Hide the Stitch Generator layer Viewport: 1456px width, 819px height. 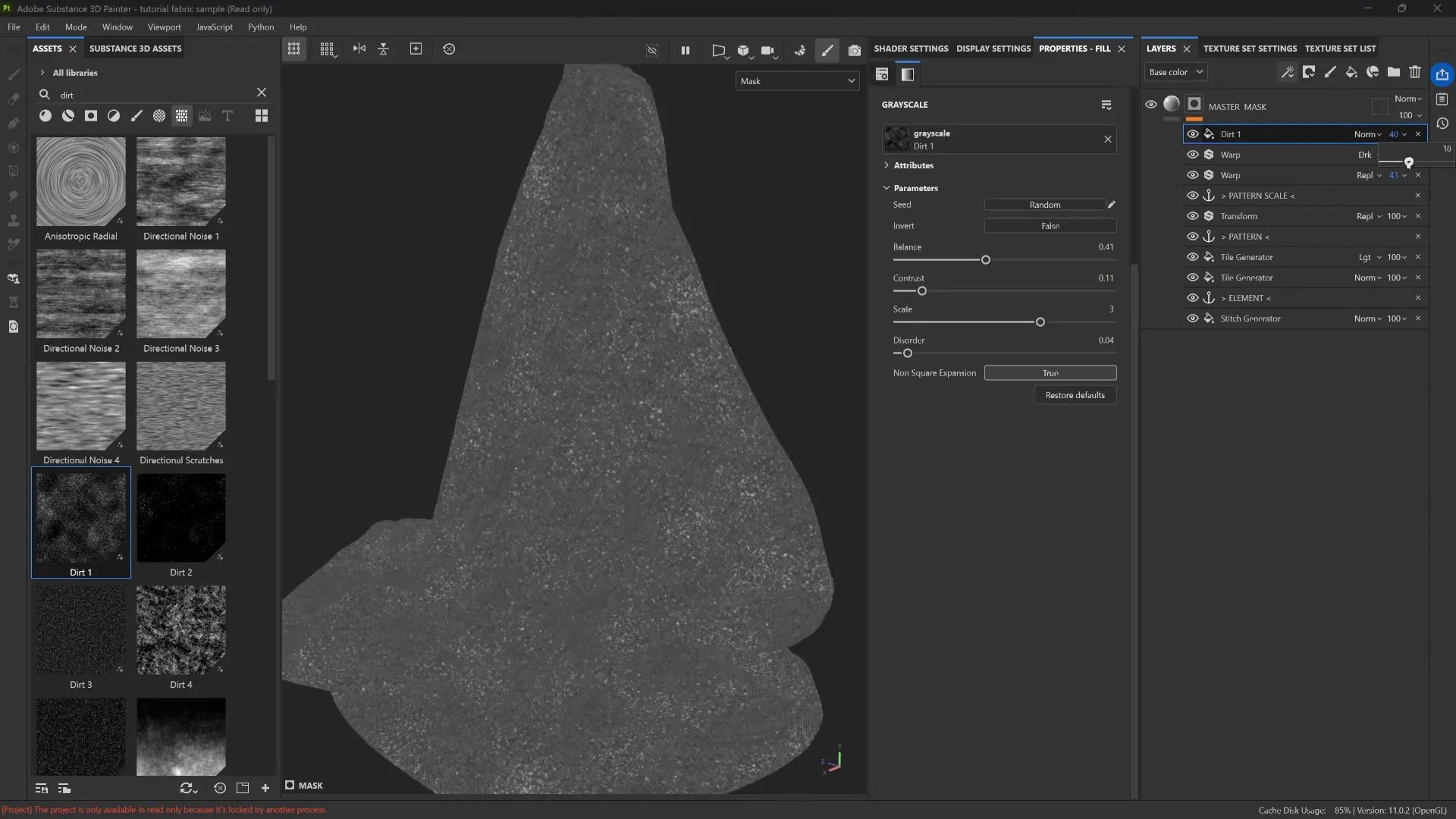pos(1192,318)
